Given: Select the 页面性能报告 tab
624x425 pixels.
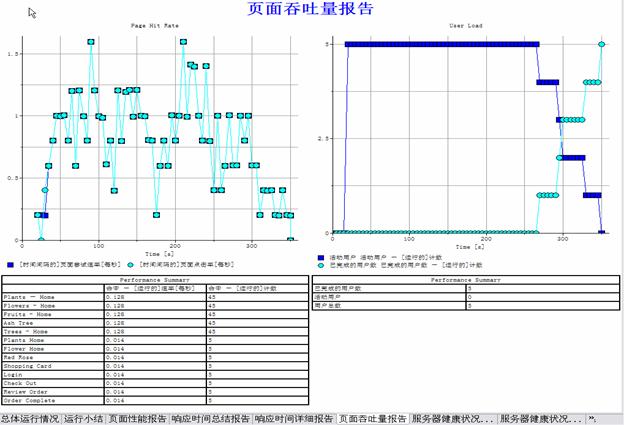Looking at the screenshot, I should (137, 418).
